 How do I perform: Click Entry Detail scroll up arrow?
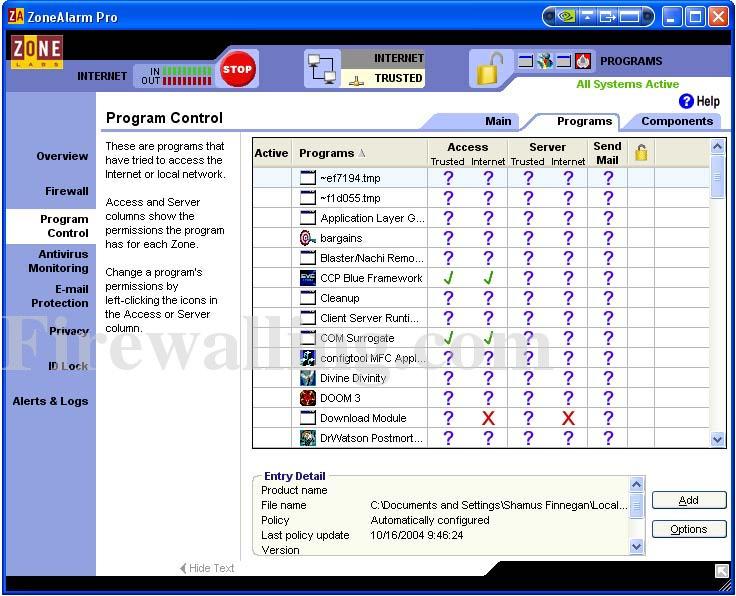[636, 484]
